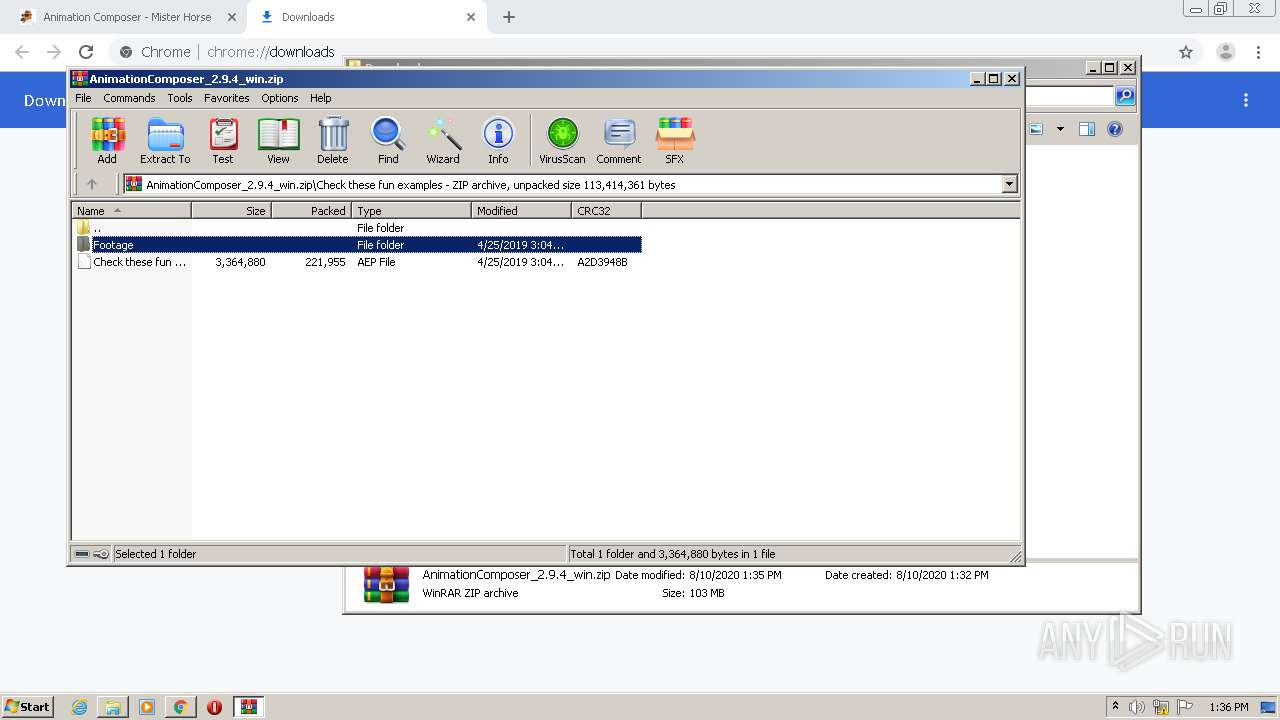This screenshot has height=720, width=1280.
Task: Open the View file tool
Action: click(x=278, y=140)
